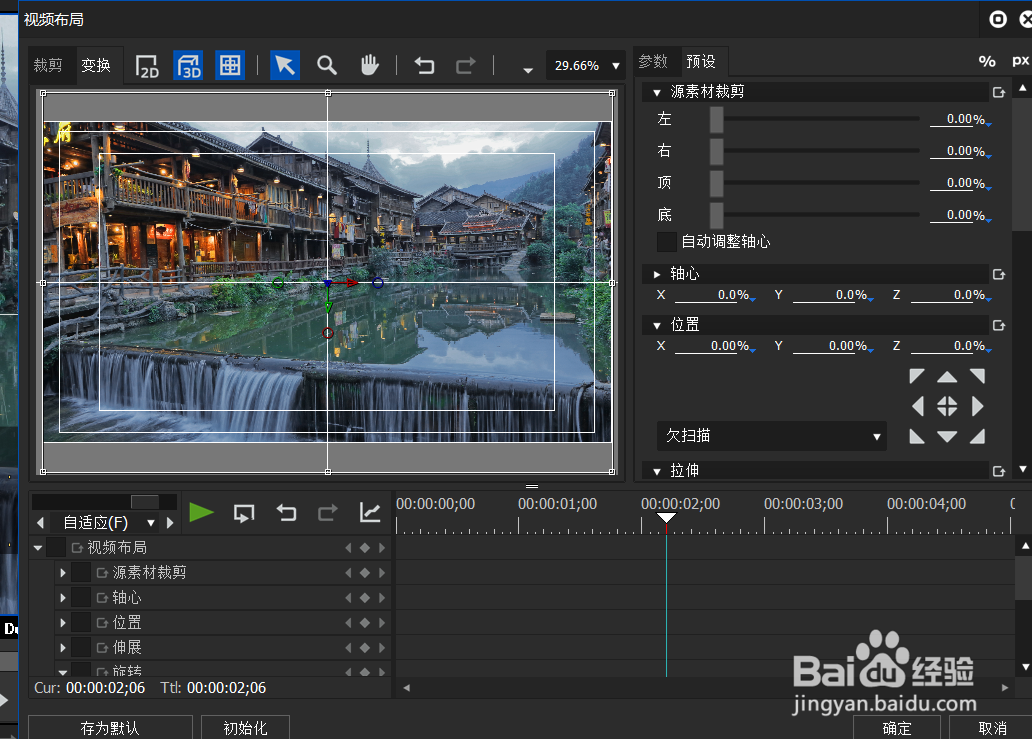Viewport: 1032px width, 739px height.
Task: Select the arrow pointer tool
Action: point(285,66)
